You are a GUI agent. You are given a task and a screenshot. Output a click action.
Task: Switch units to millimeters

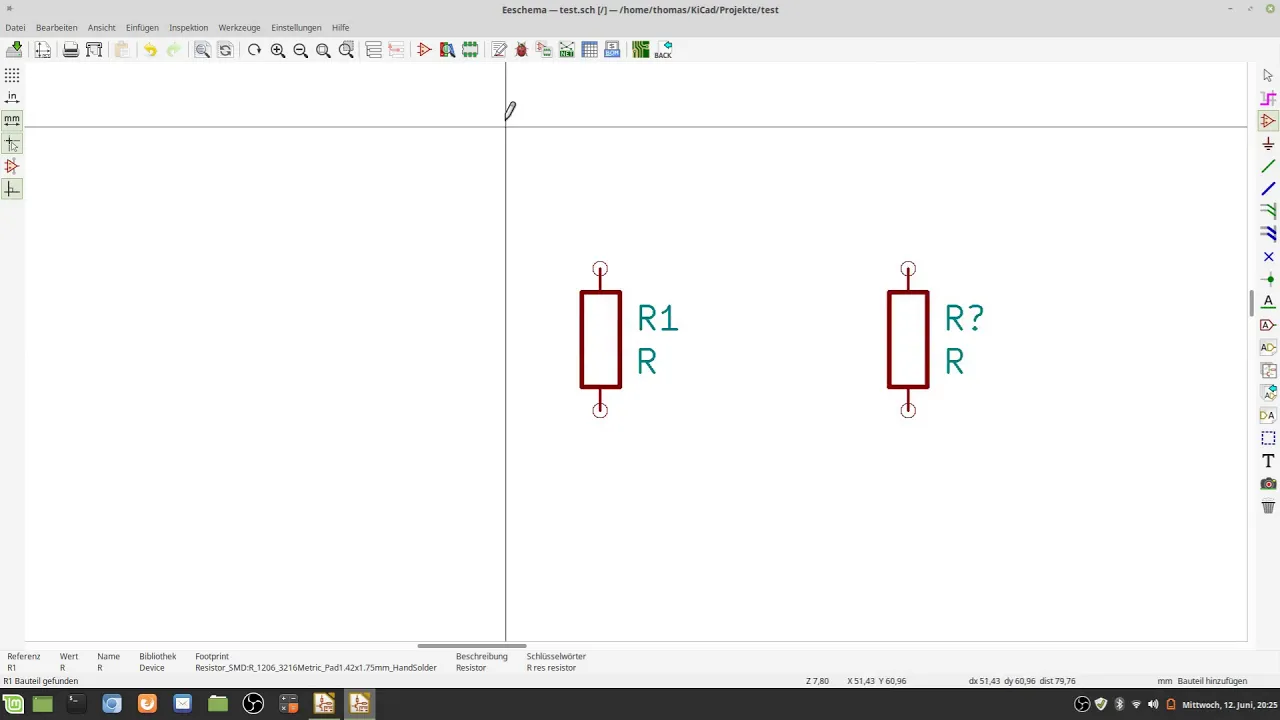[x=12, y=121]
